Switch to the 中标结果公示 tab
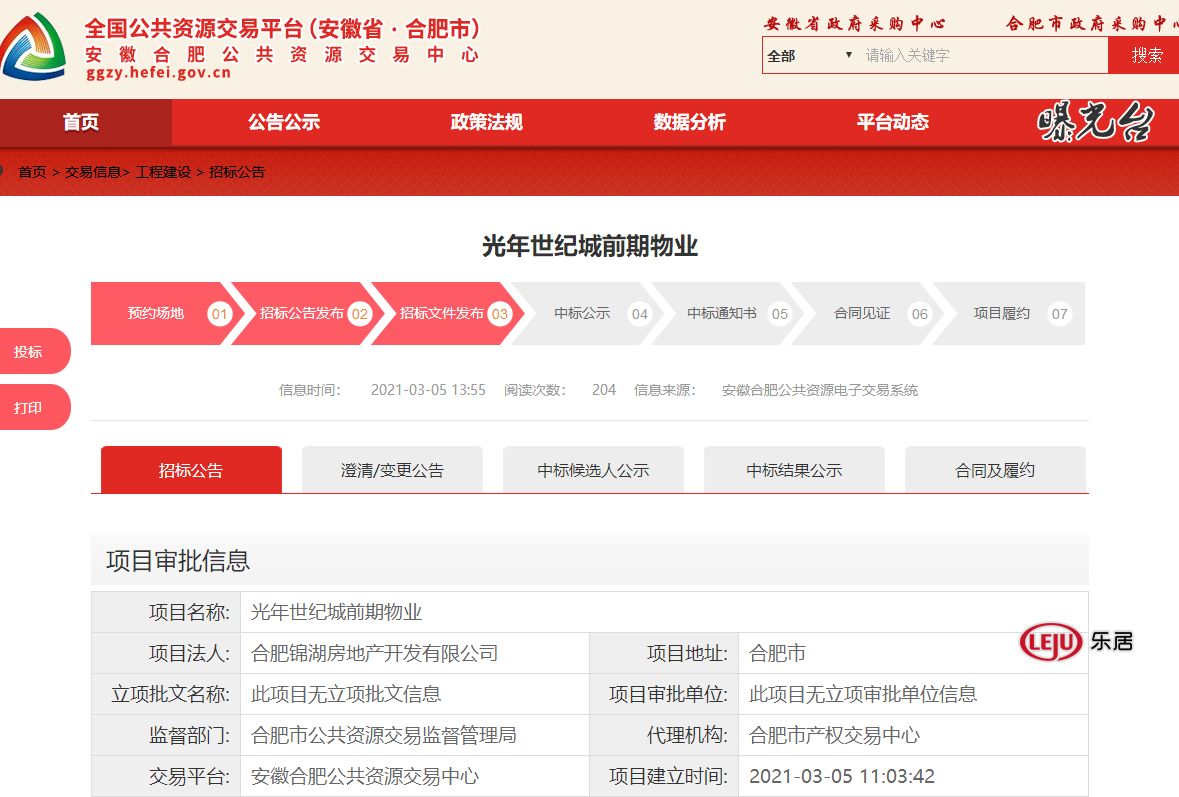The width and height of the screenshot is (1179, 797). (794, 470)
